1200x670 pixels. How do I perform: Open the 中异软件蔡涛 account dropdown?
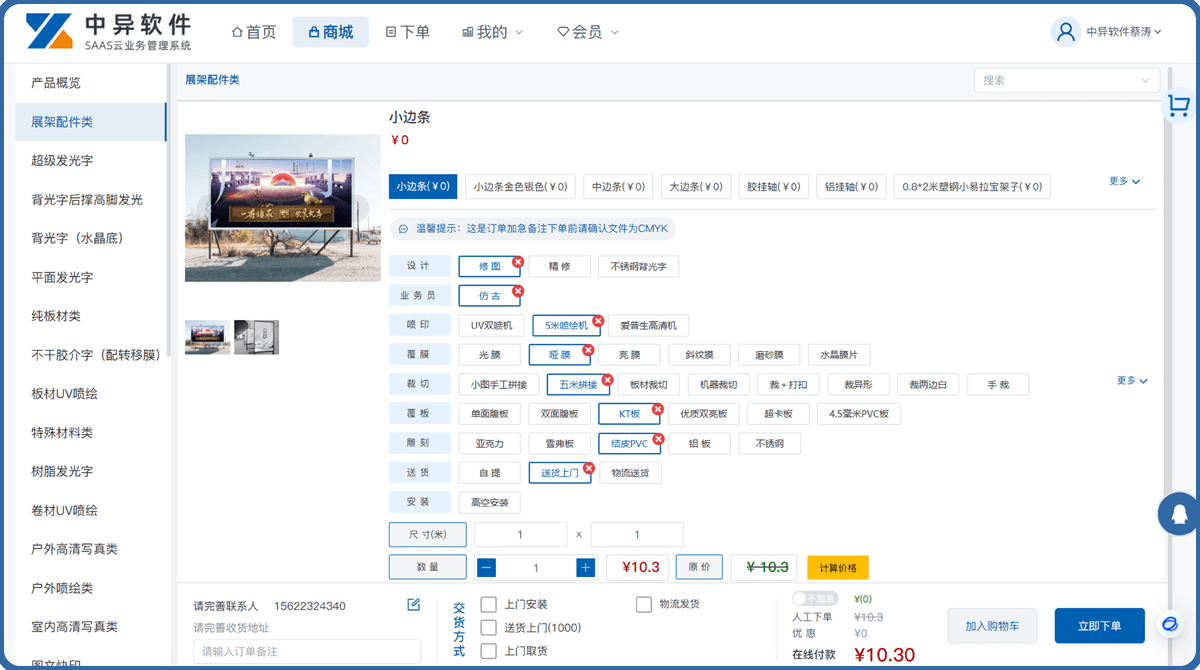[x=1124, y=32]
